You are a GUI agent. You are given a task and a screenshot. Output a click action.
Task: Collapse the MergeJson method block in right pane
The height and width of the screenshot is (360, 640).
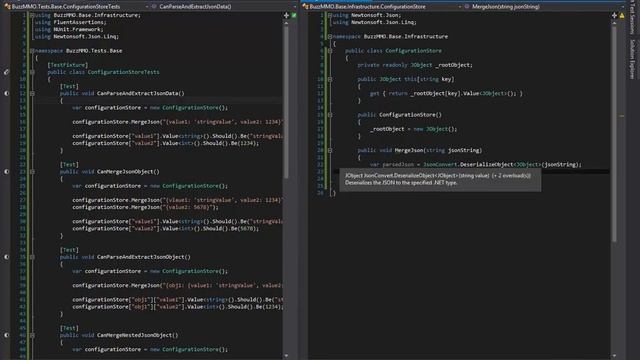coord(330,150)
